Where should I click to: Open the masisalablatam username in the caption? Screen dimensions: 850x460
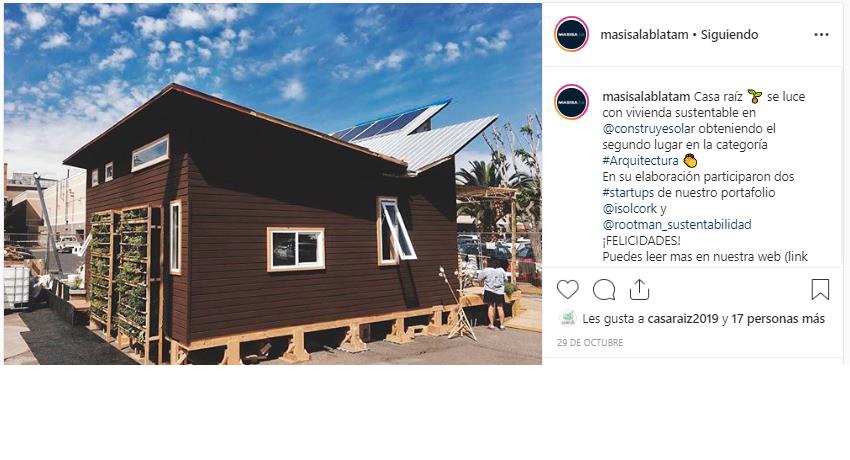(x=646, y=96)
